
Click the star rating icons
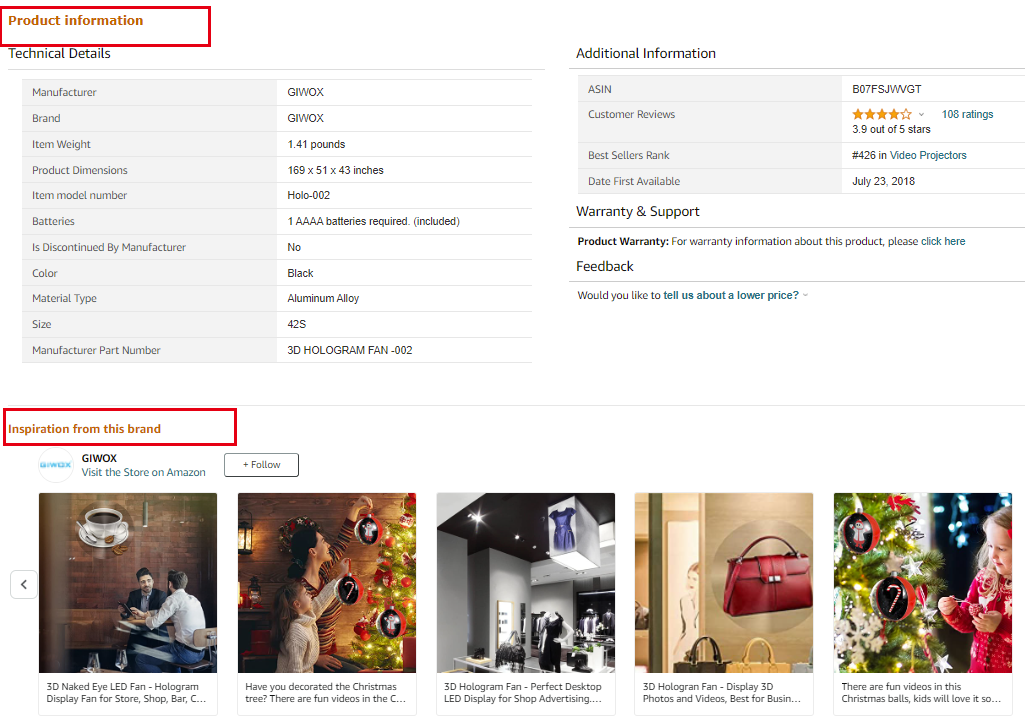click(881, 114)
